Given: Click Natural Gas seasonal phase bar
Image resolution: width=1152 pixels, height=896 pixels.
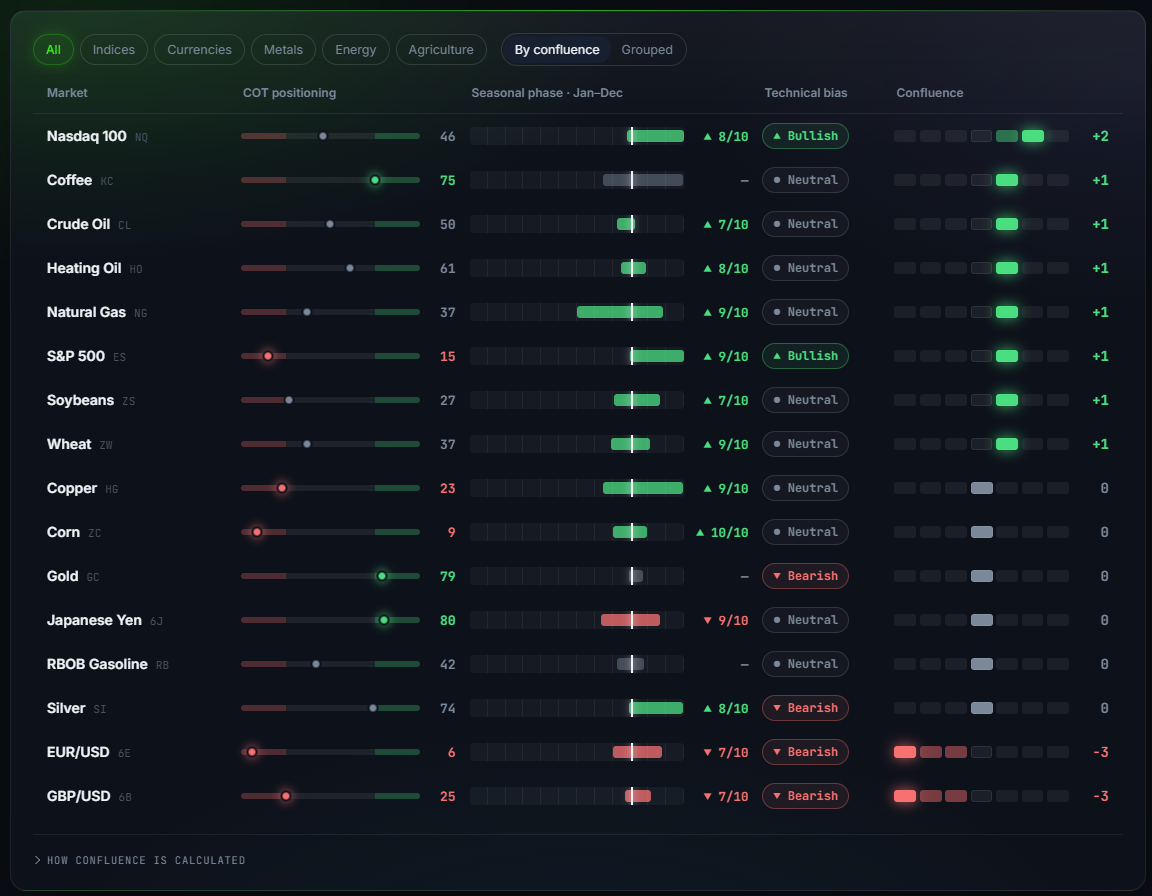Looking at the screenshot, I should [620, 312].
